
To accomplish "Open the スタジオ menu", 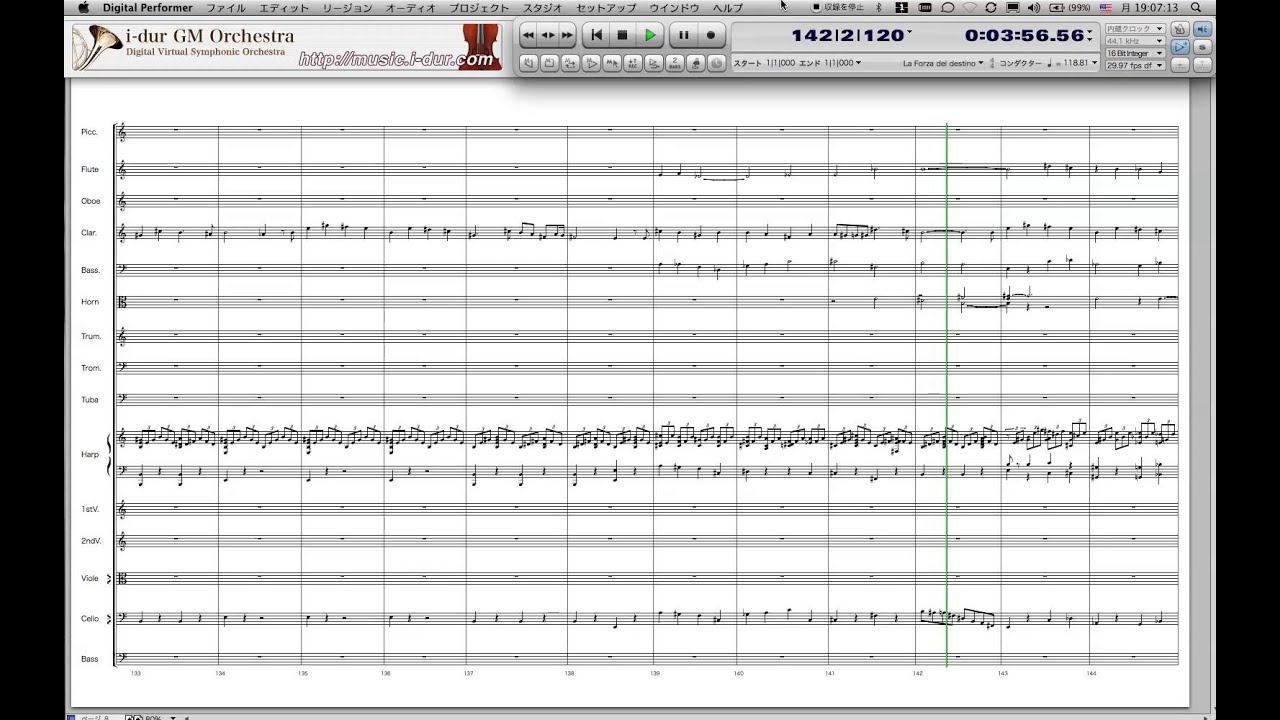I will (543, 8).
